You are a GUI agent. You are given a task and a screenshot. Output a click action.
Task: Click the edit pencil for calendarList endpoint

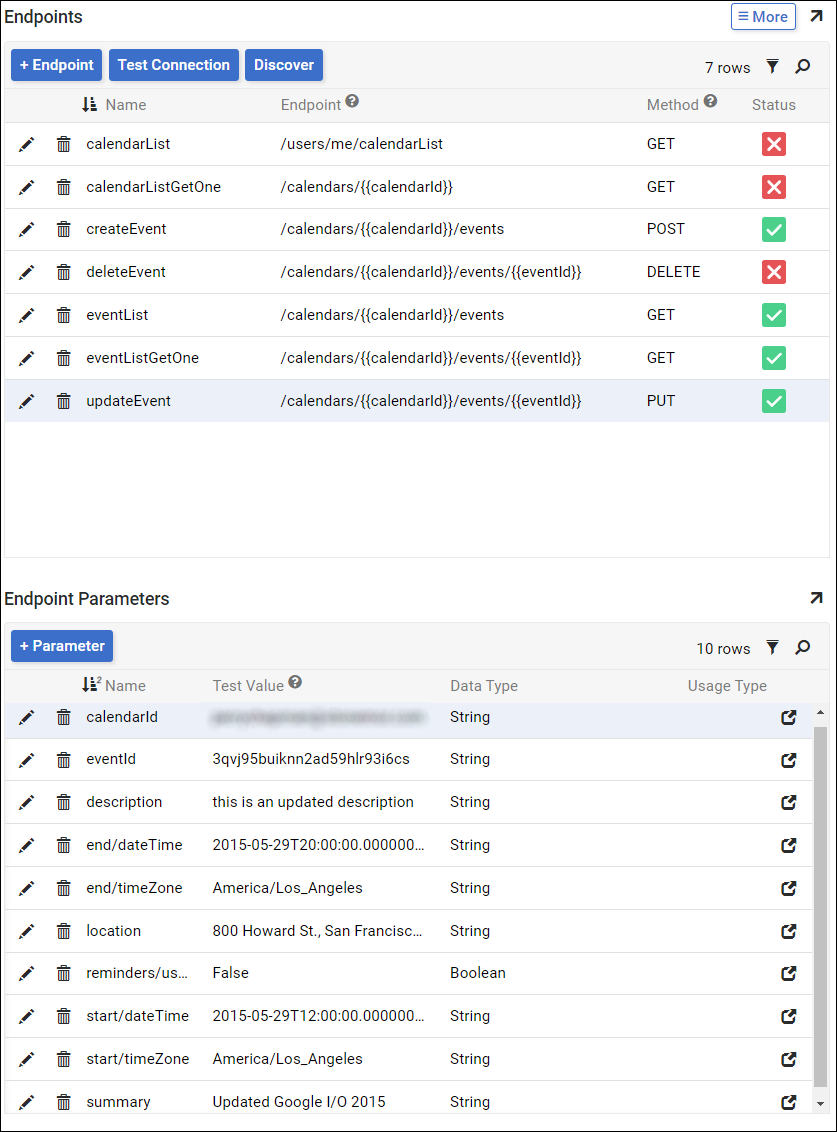click(27, 144)
